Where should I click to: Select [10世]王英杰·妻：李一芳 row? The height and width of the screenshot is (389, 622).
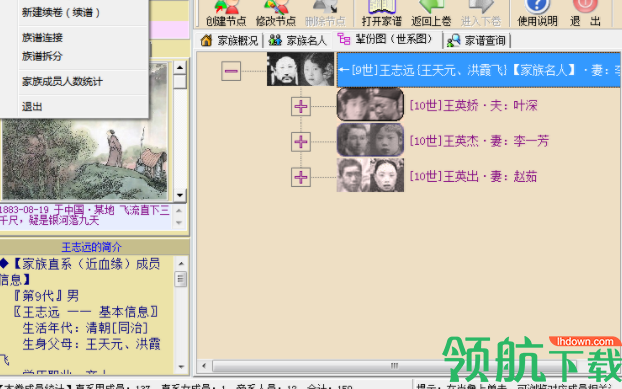click(x=479, y=141)
